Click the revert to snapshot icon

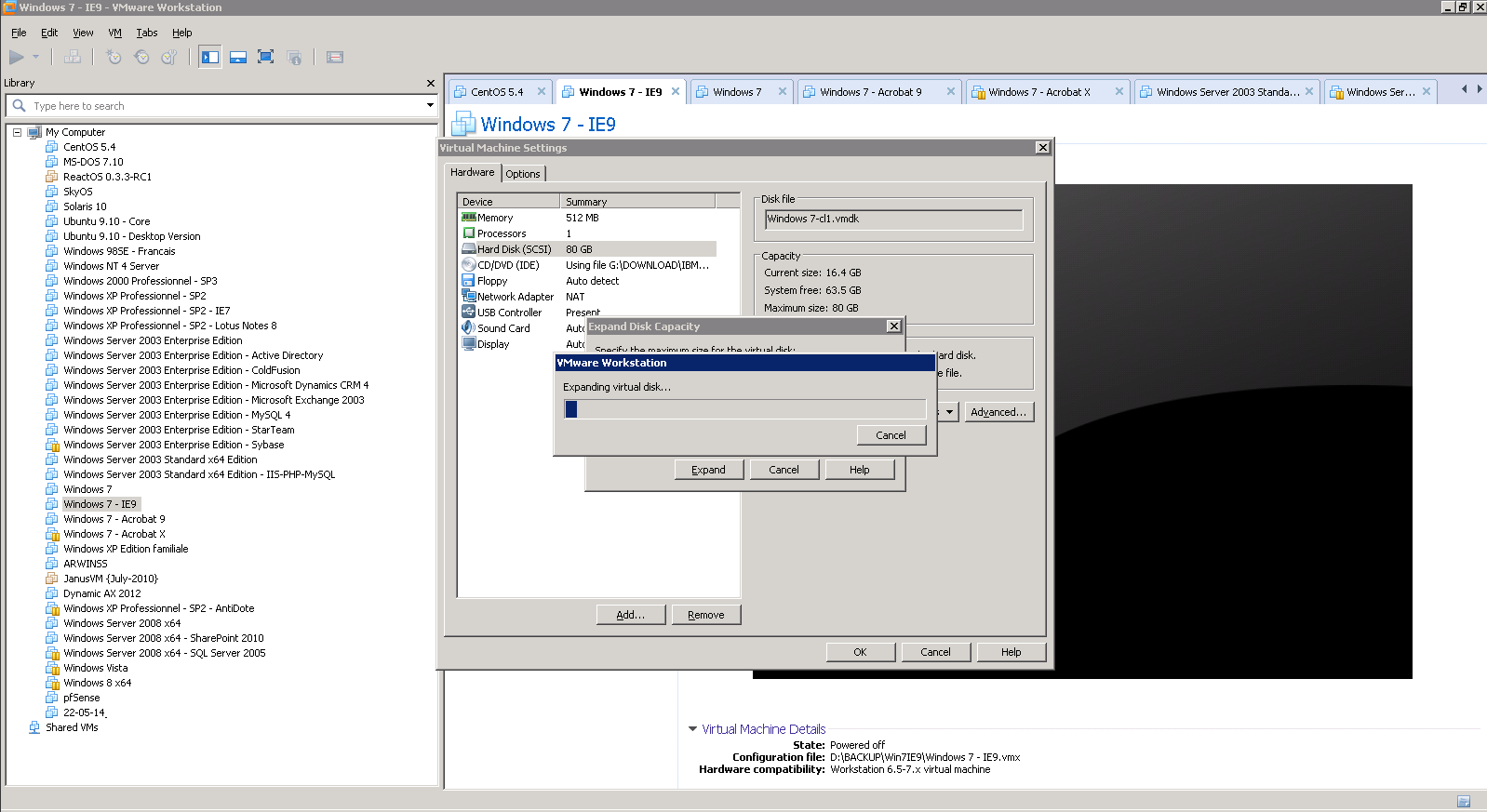coord(141,58)
